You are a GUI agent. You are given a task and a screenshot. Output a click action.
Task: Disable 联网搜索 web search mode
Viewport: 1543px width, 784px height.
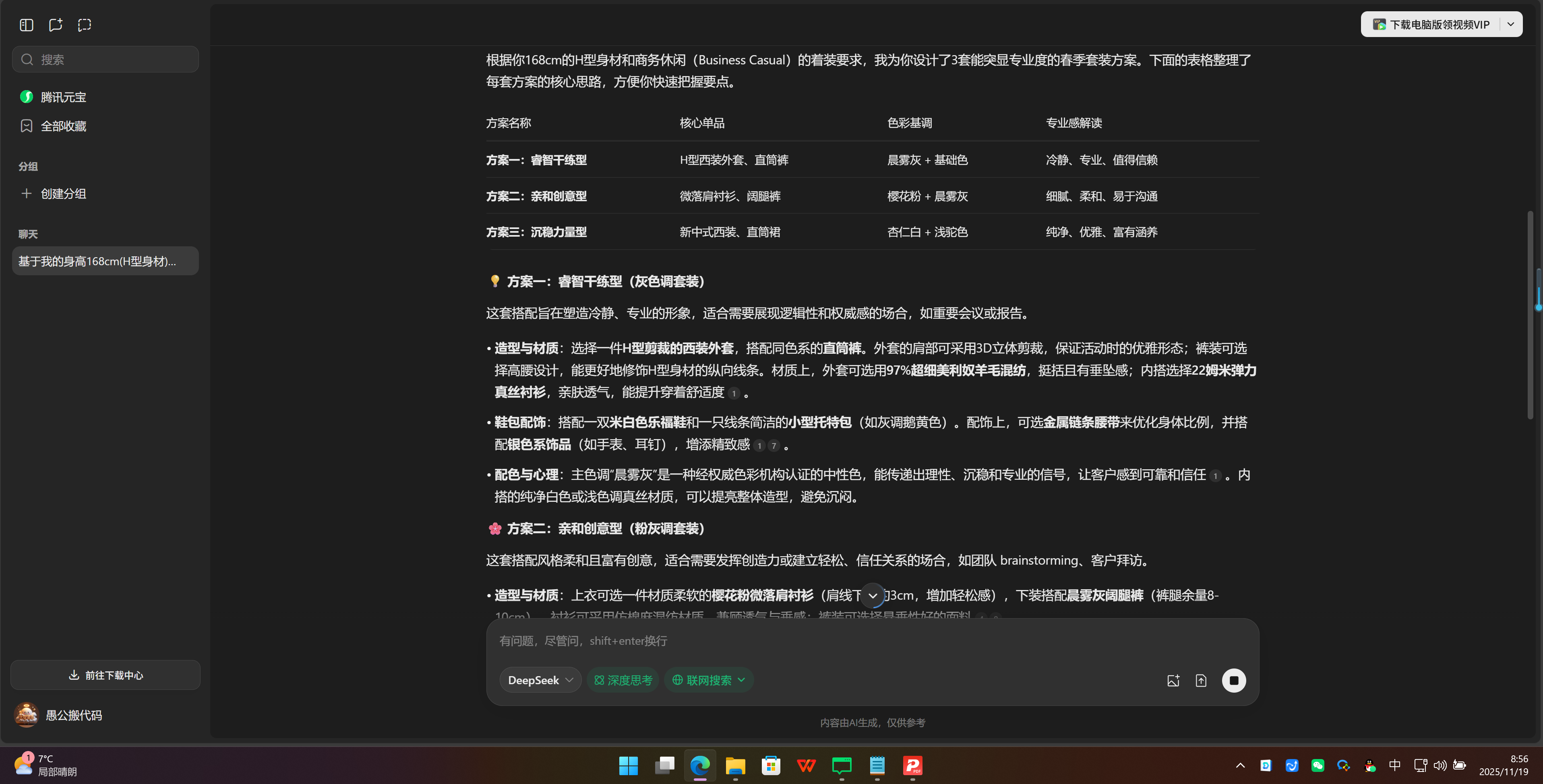tap(702, 680)
